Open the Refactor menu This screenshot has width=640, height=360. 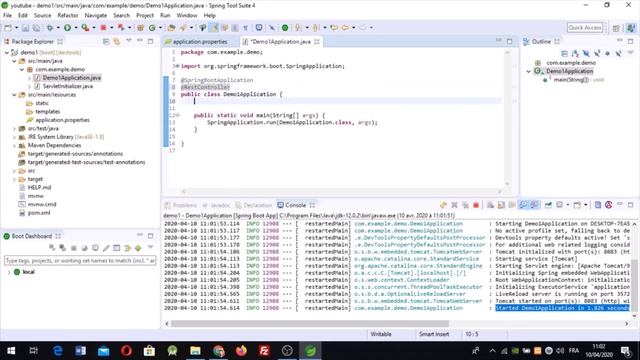68,16
